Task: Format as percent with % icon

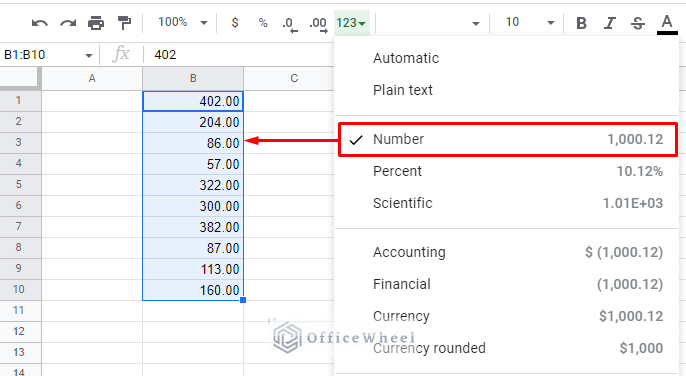Action: click(263, 23)
